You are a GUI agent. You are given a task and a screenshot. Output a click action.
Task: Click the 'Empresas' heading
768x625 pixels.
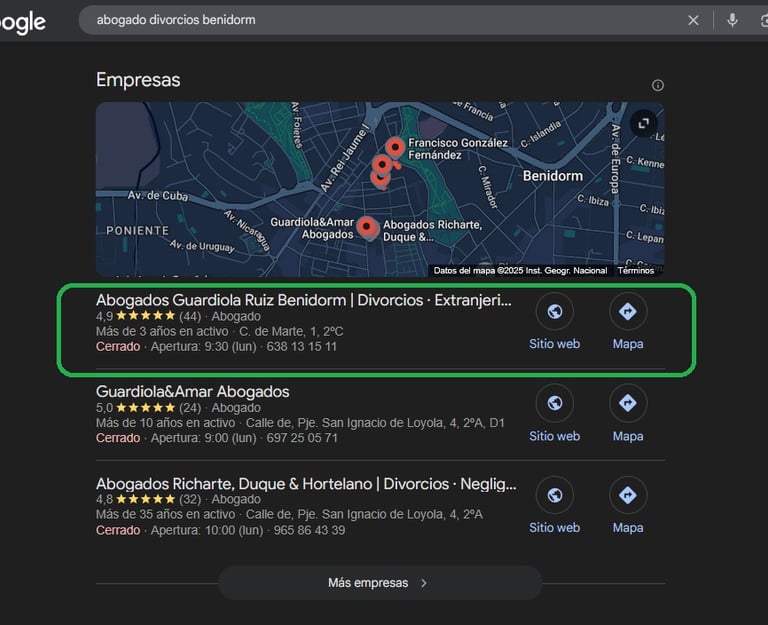click(x=138, y=80)
